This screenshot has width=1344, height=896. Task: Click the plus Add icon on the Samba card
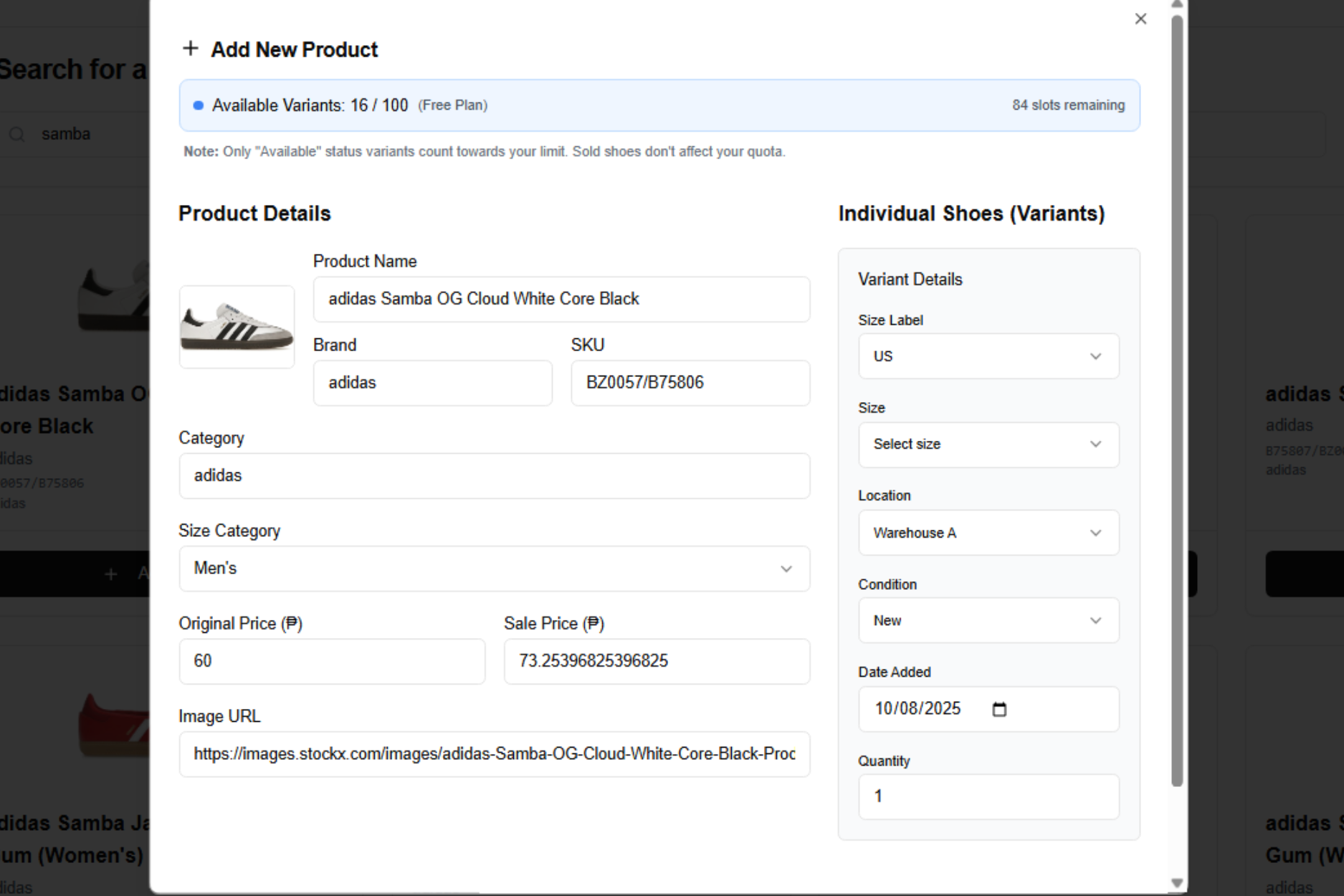(111, 573)
